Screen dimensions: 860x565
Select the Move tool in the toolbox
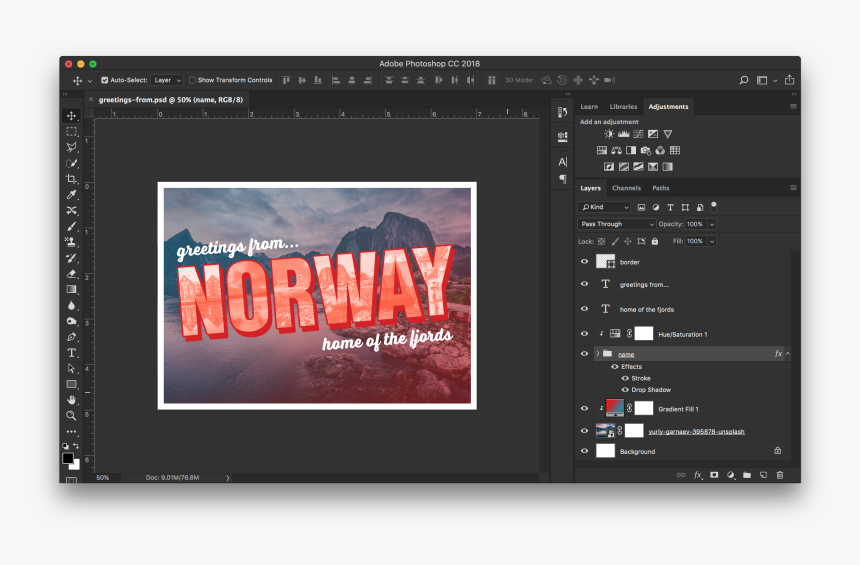(x=71, y=116)
